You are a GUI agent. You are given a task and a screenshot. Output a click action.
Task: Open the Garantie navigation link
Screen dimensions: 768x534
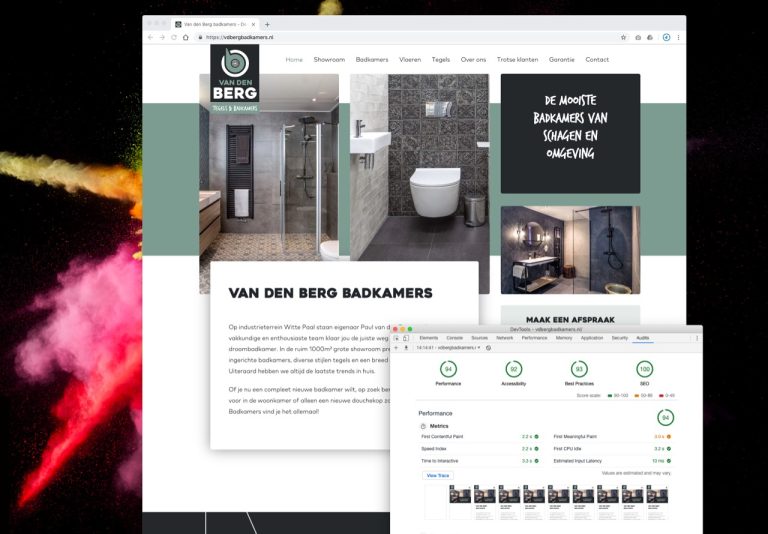point(561,60)
